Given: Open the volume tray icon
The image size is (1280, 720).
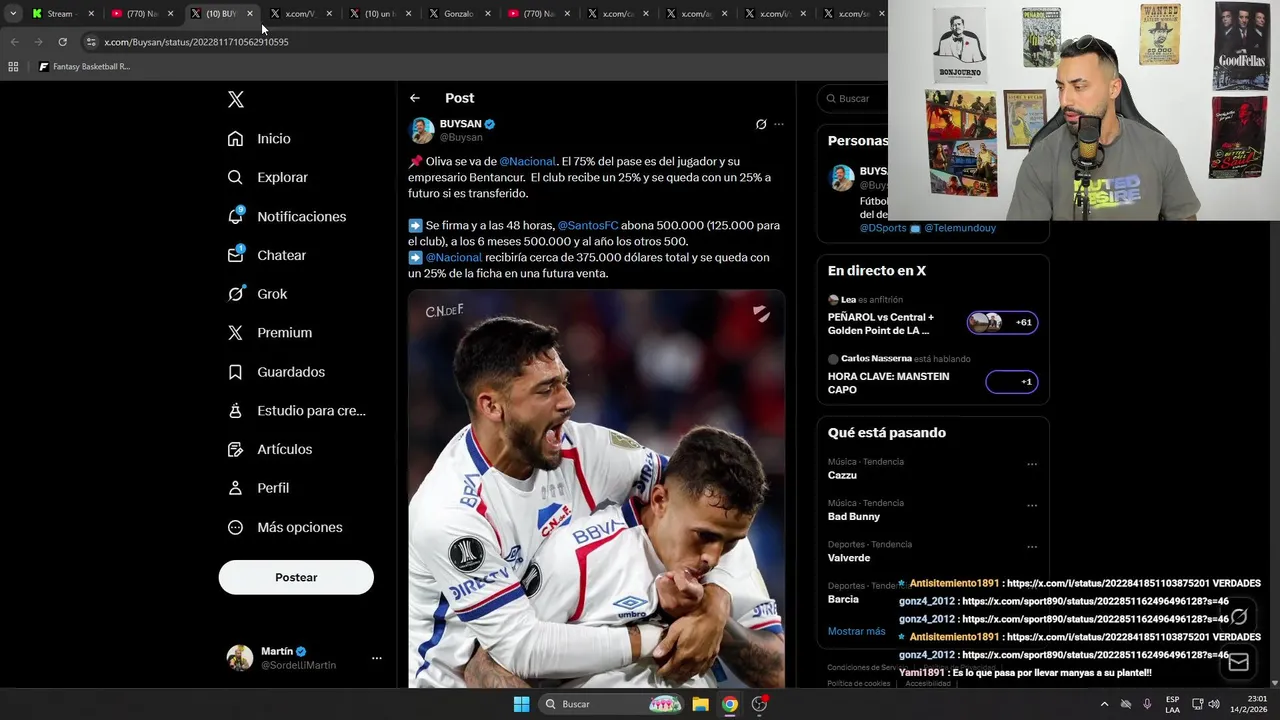Looking at the screenshot, I should coord(1214,704).
